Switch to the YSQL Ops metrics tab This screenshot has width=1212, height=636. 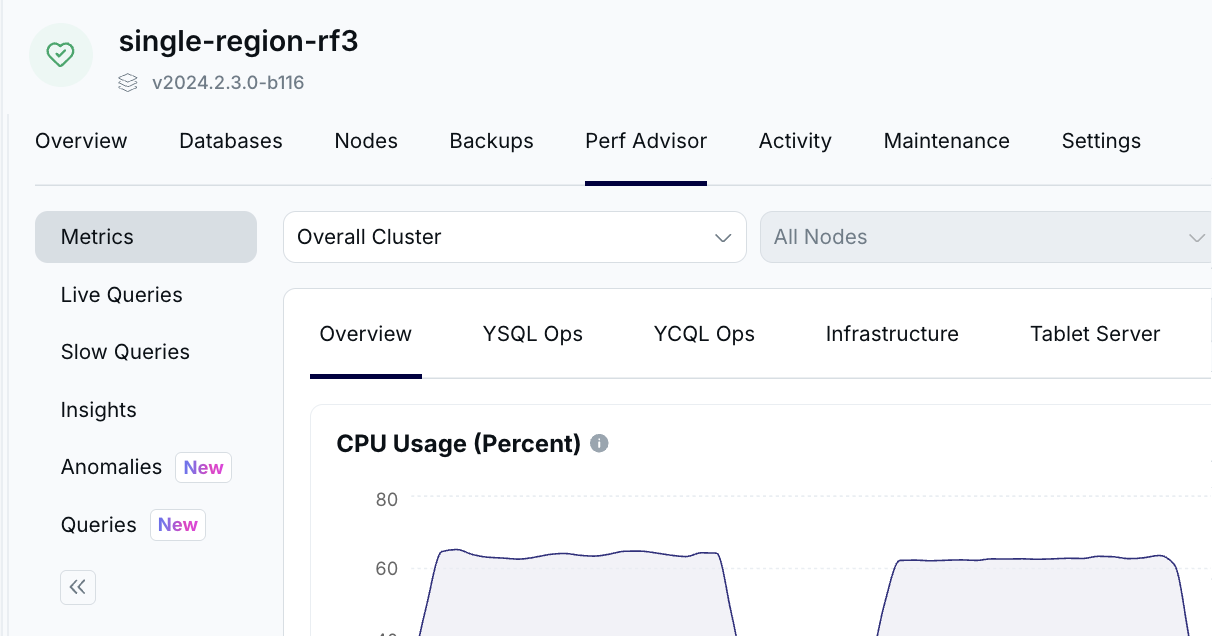[x=532, y=334]
